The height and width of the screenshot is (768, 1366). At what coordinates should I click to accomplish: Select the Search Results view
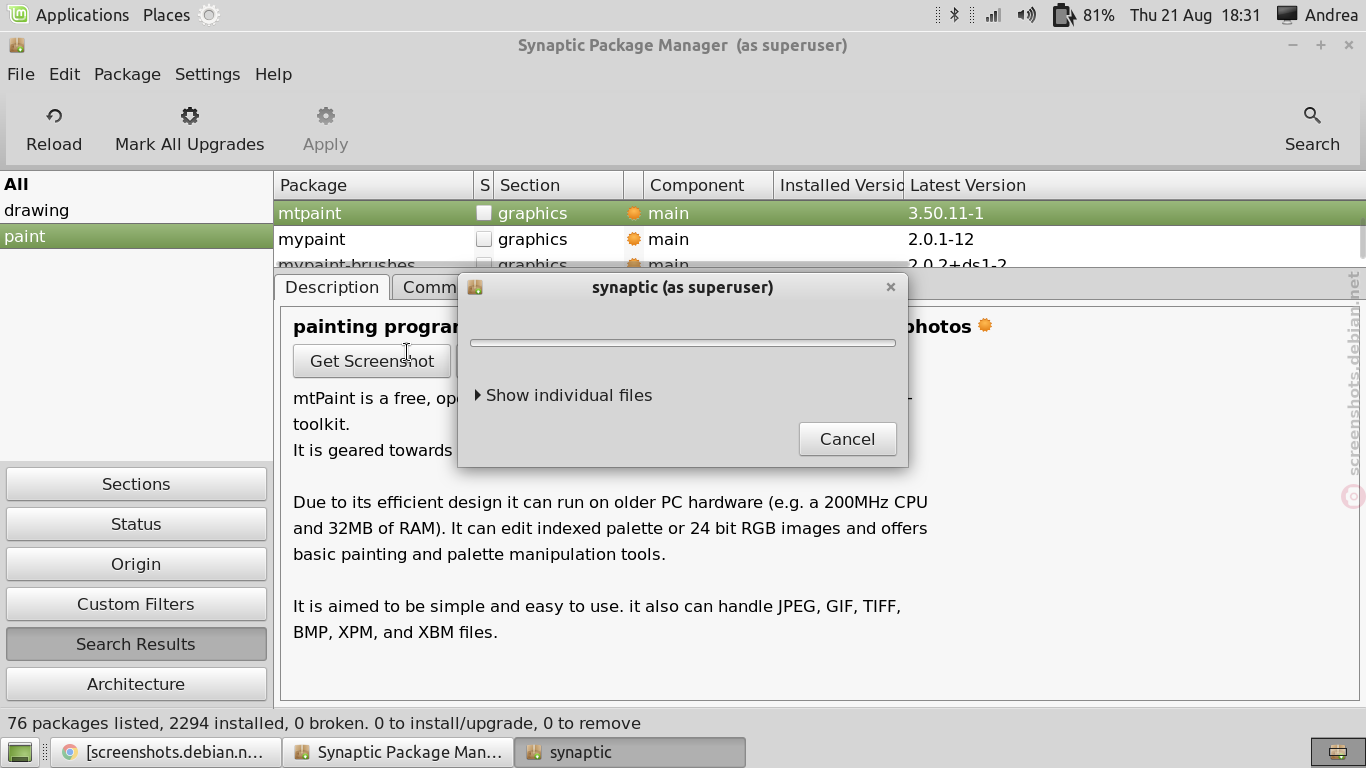point(136,644)
